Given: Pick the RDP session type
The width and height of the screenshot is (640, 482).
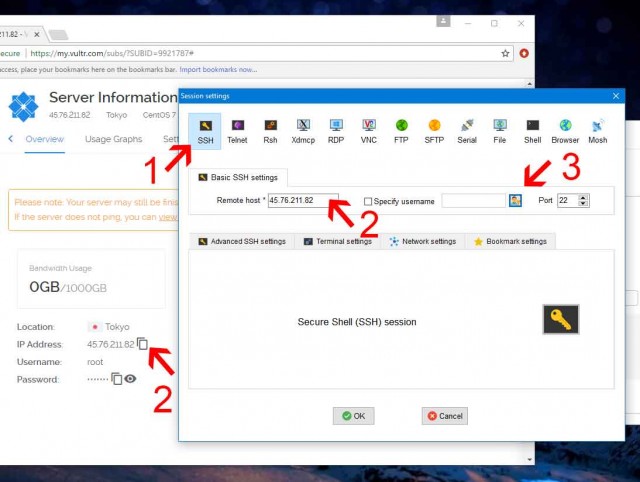Looking at the screenshot, I should tap(336, 131).
